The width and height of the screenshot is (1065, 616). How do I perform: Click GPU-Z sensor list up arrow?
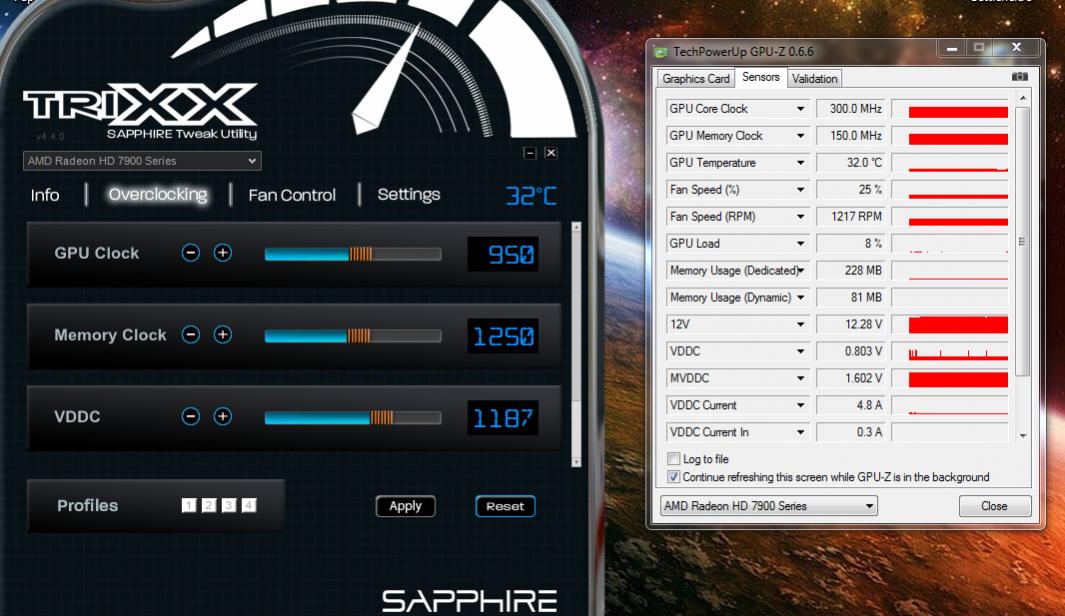1023,99
